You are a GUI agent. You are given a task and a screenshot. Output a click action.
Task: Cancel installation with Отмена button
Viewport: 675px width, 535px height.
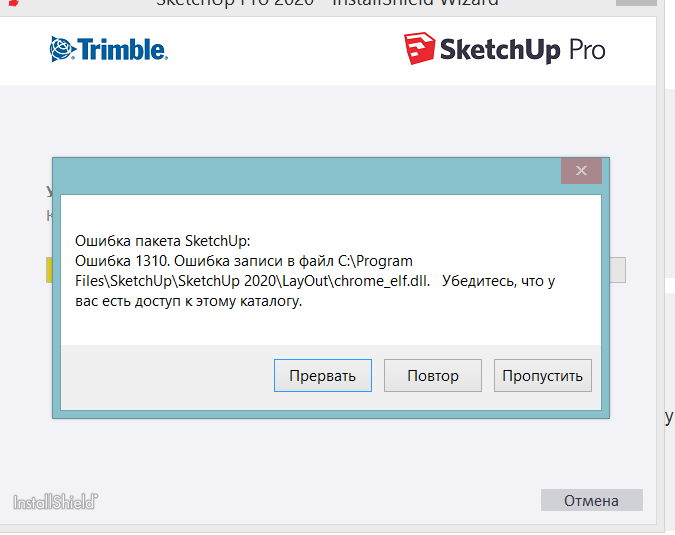click(591, 500)
